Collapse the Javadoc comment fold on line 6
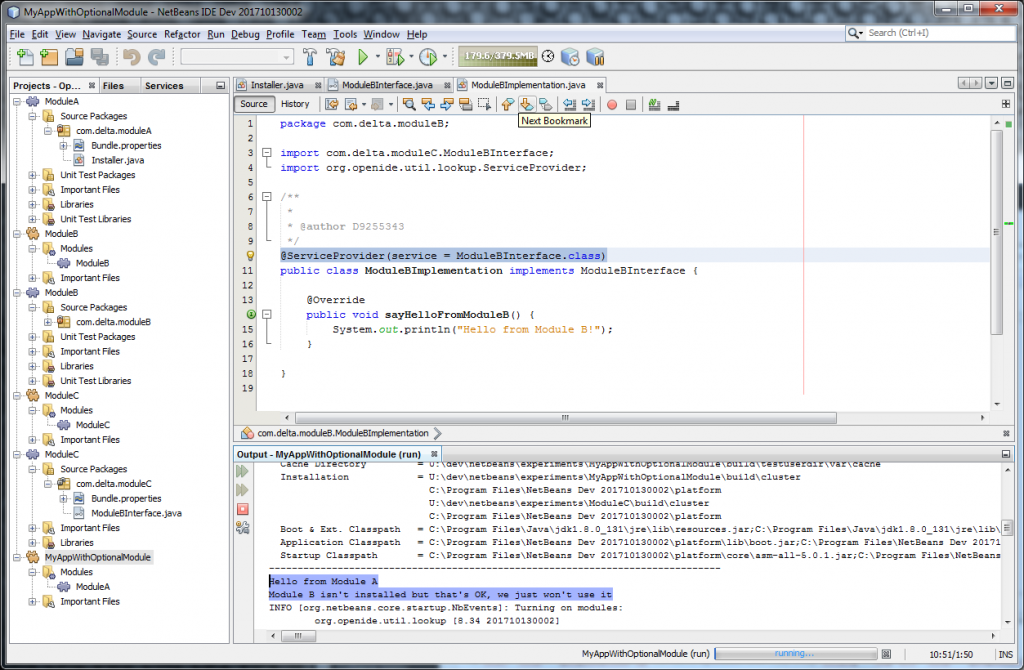The height and width of the screenshot is (670, 1024). tap(266, 197)
